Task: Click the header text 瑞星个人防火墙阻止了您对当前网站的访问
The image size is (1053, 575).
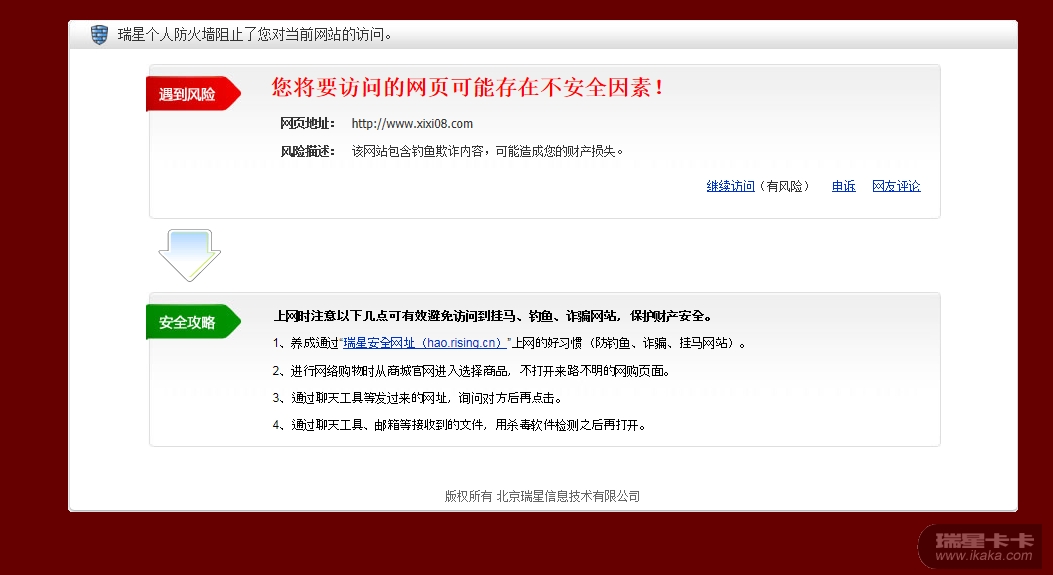Action: click(255, 34)
